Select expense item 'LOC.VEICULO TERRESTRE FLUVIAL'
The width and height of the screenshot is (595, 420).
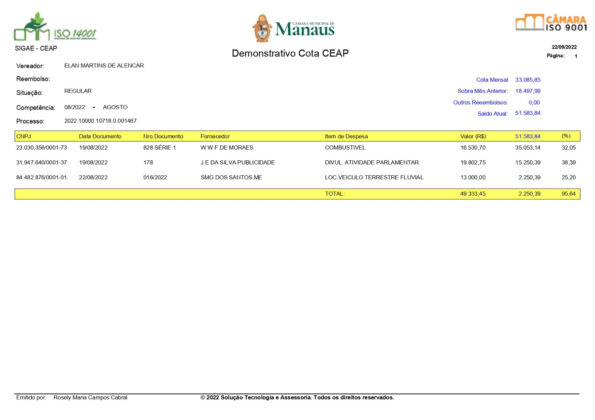(374, 177)
